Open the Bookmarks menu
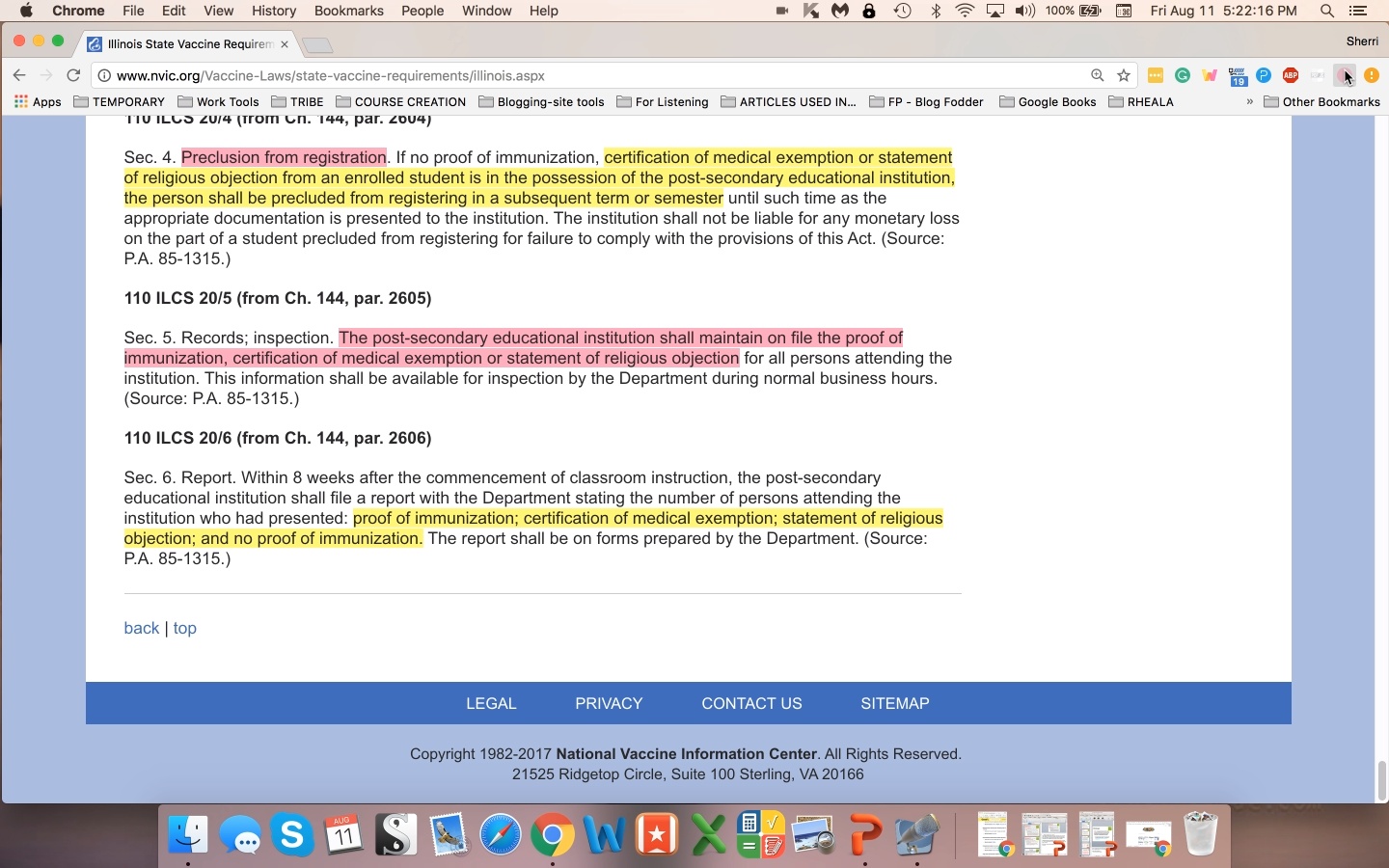This screenshot has height=868, width=1389. (349, 11)
